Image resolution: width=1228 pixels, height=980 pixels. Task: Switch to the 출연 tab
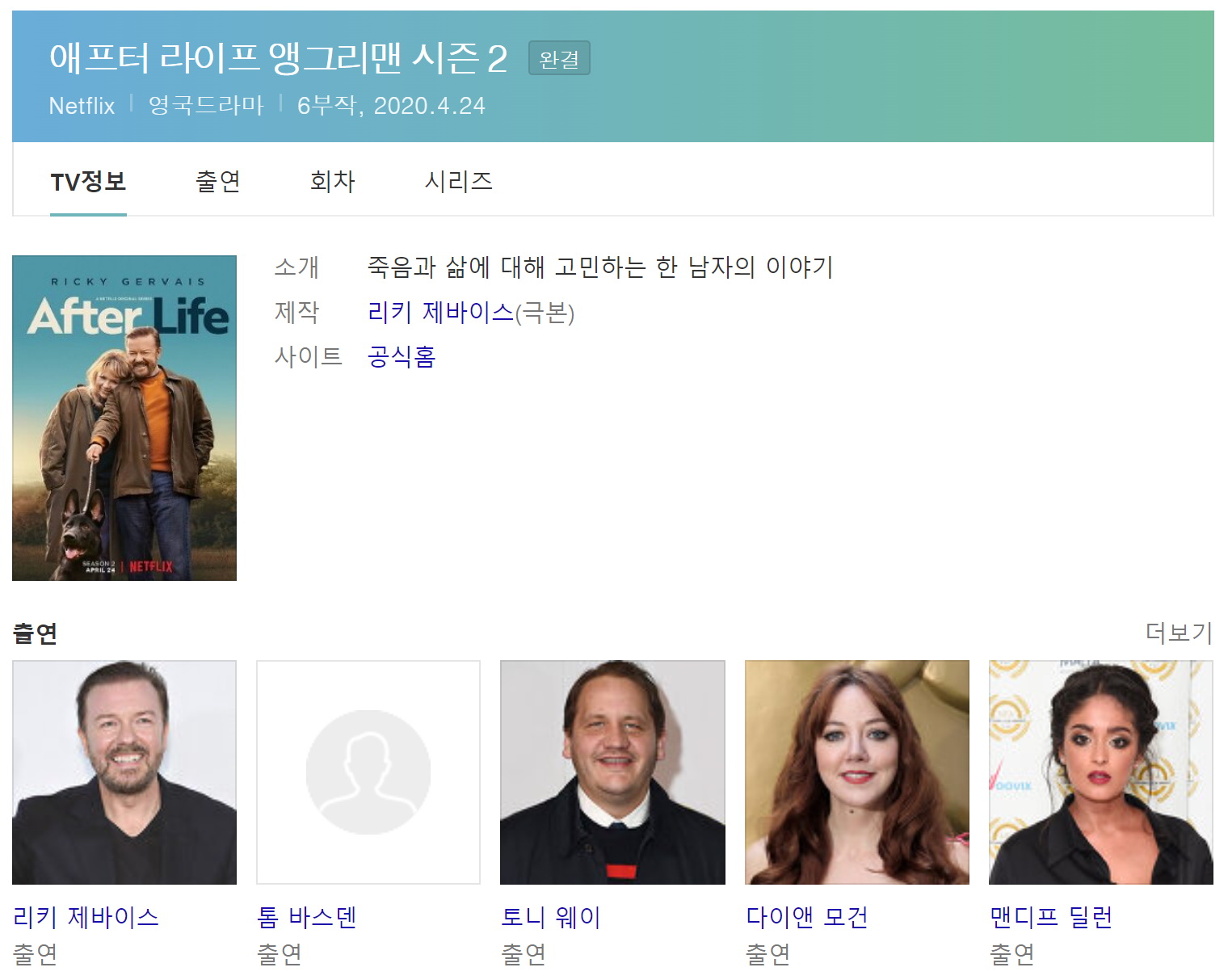(218, 181)
